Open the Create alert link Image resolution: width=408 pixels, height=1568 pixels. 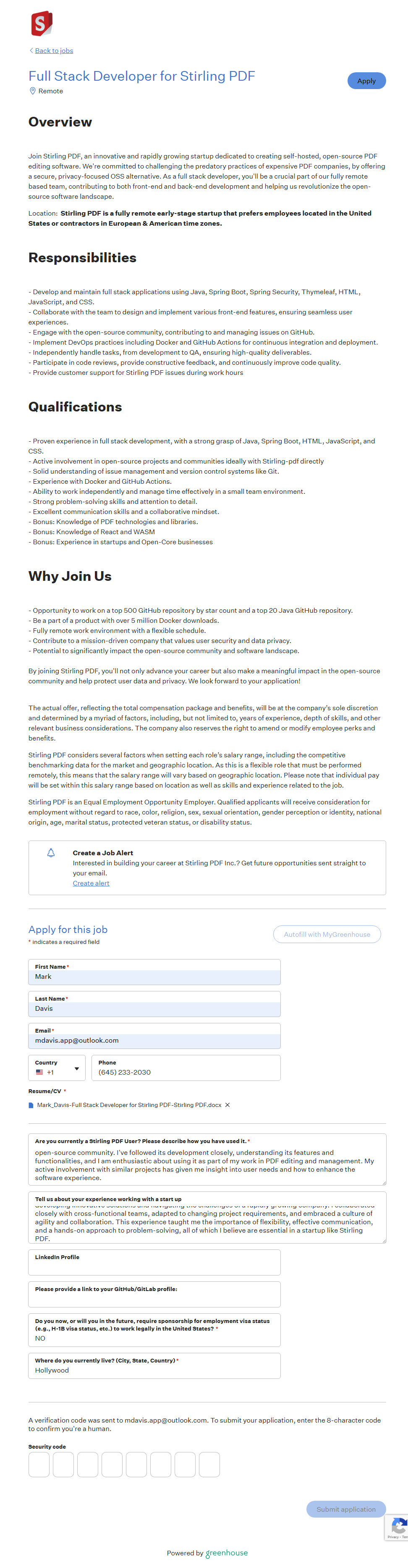coord(91,883)
